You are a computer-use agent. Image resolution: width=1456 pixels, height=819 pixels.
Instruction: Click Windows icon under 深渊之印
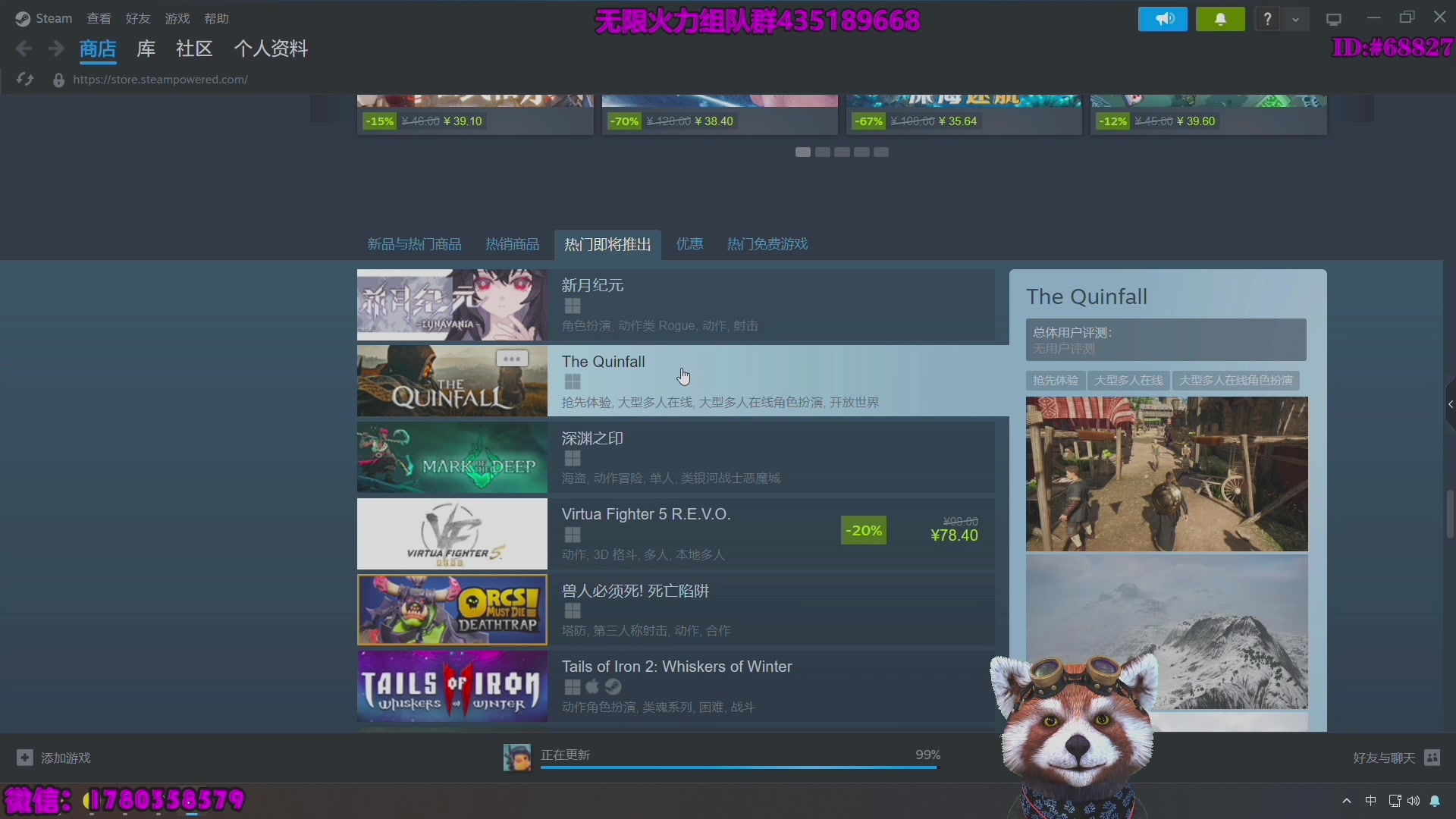coord(573,458)
